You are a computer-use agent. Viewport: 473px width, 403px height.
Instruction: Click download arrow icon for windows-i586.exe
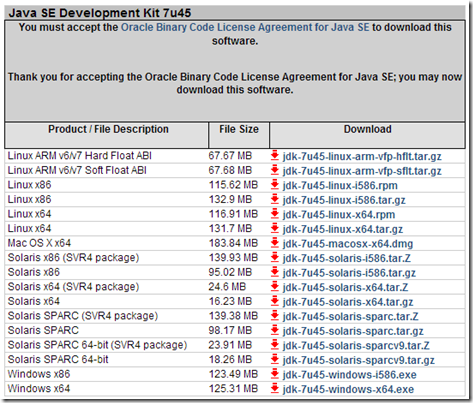[x=275, y=374]
